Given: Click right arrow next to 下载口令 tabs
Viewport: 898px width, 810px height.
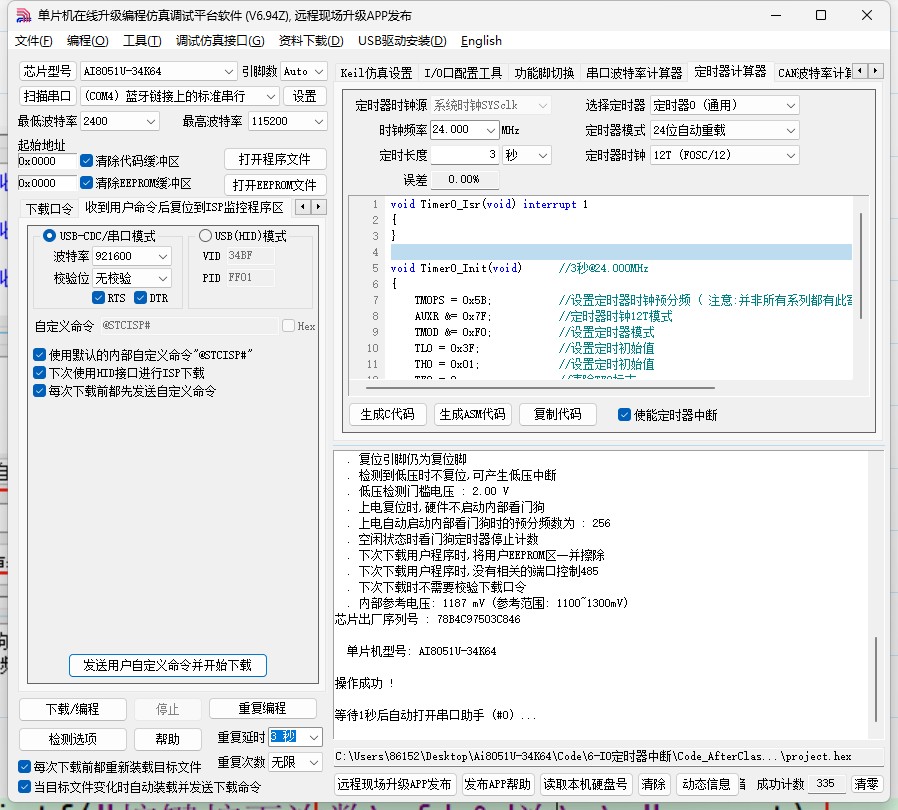Looking at the screenshot, I should [x=318, y=207].
